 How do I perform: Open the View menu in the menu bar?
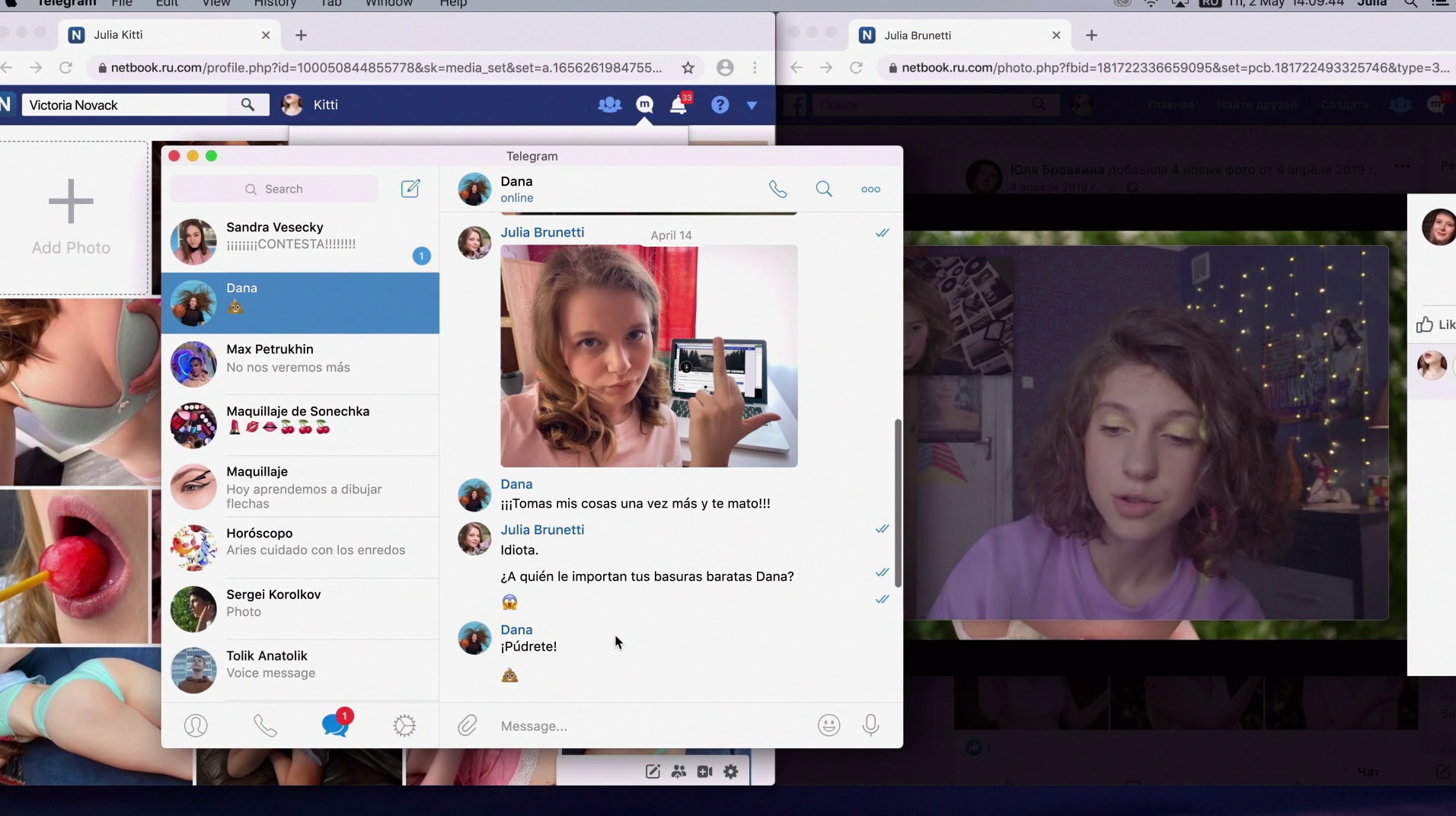point(216,4)
